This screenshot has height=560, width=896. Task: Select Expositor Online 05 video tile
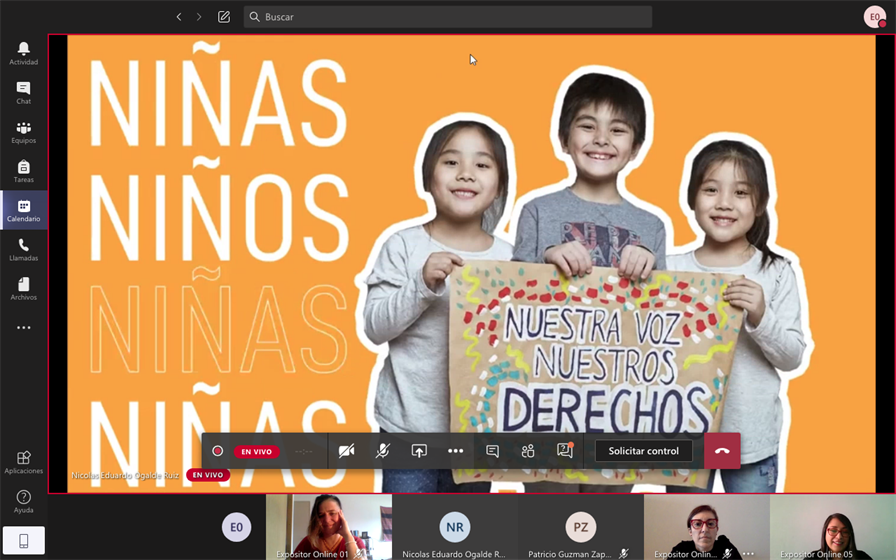pyautogui.click(x=833, y=527)
